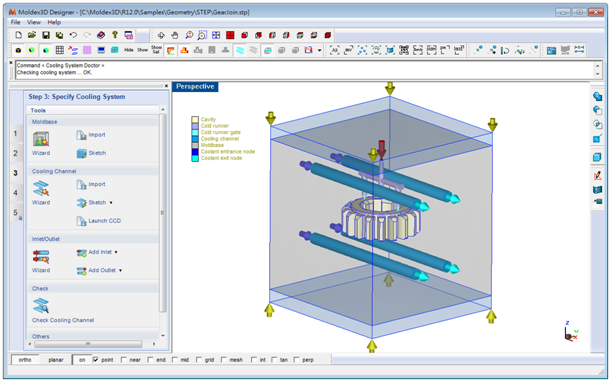
Task: Enable the mesh snap checkbox
Action: (224, 360)
